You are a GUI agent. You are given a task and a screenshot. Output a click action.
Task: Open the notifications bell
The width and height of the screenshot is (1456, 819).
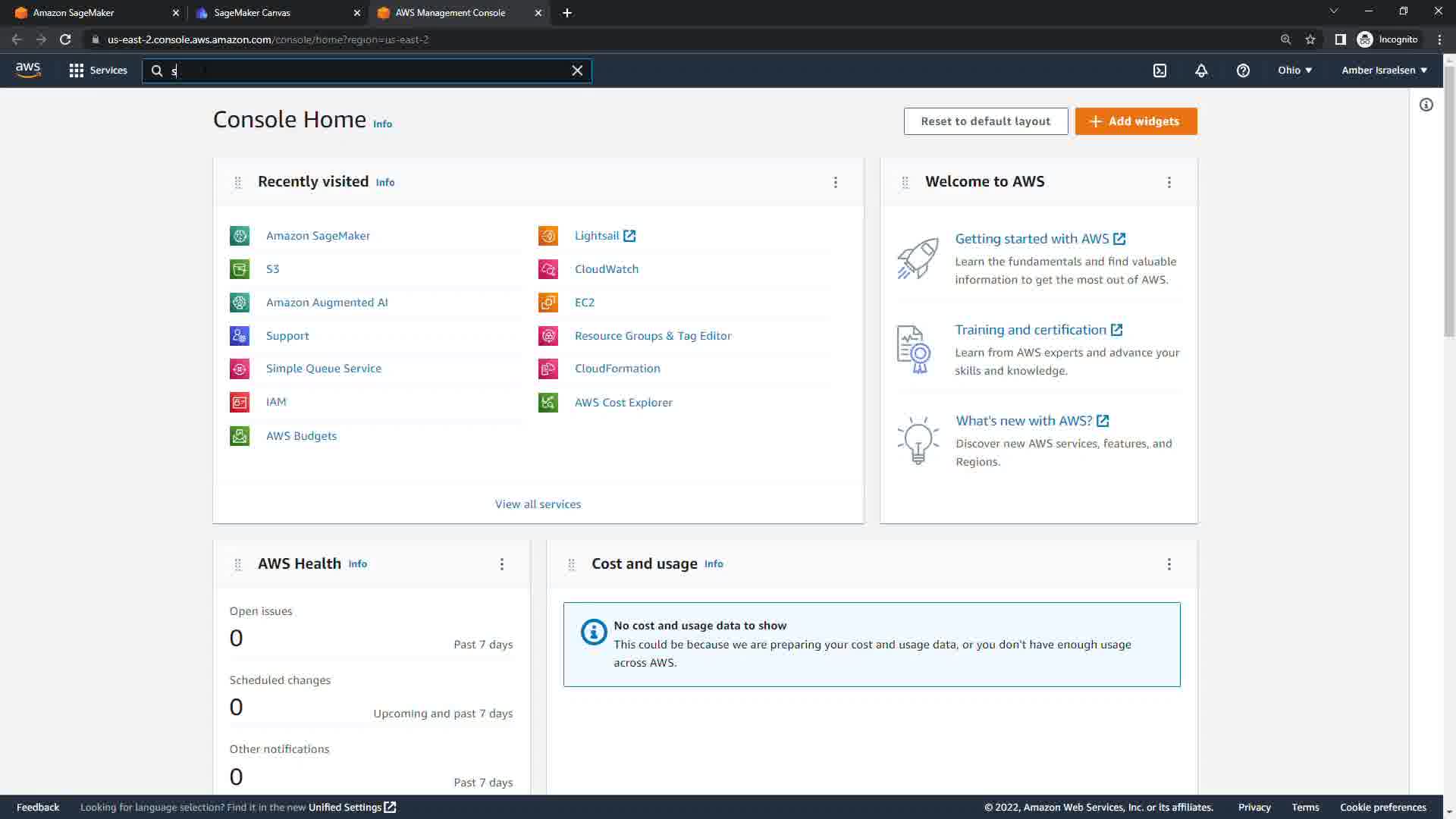[x=1201, y=71]
